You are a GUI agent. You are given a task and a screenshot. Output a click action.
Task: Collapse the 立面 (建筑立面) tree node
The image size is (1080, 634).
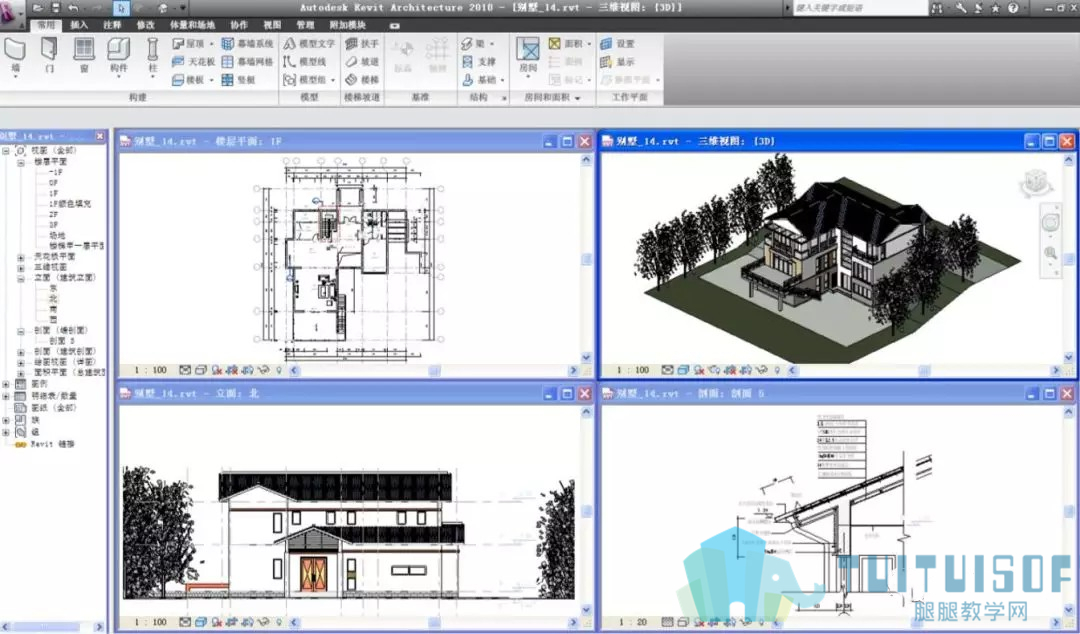pyautogui.click(x=21, y=278)
